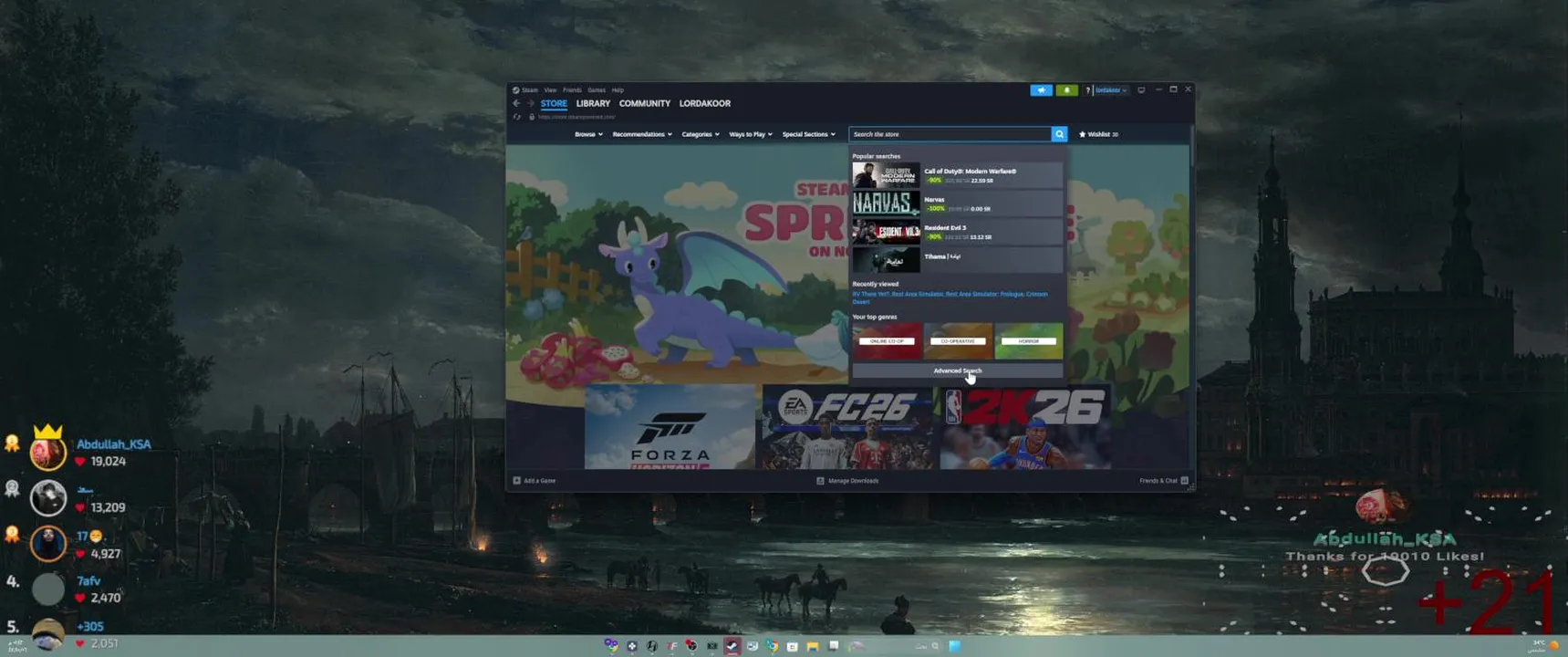This screenshot has height=657, width=1568.
Task: Click the taskbar search magnifier
Action: pos(935,646)
